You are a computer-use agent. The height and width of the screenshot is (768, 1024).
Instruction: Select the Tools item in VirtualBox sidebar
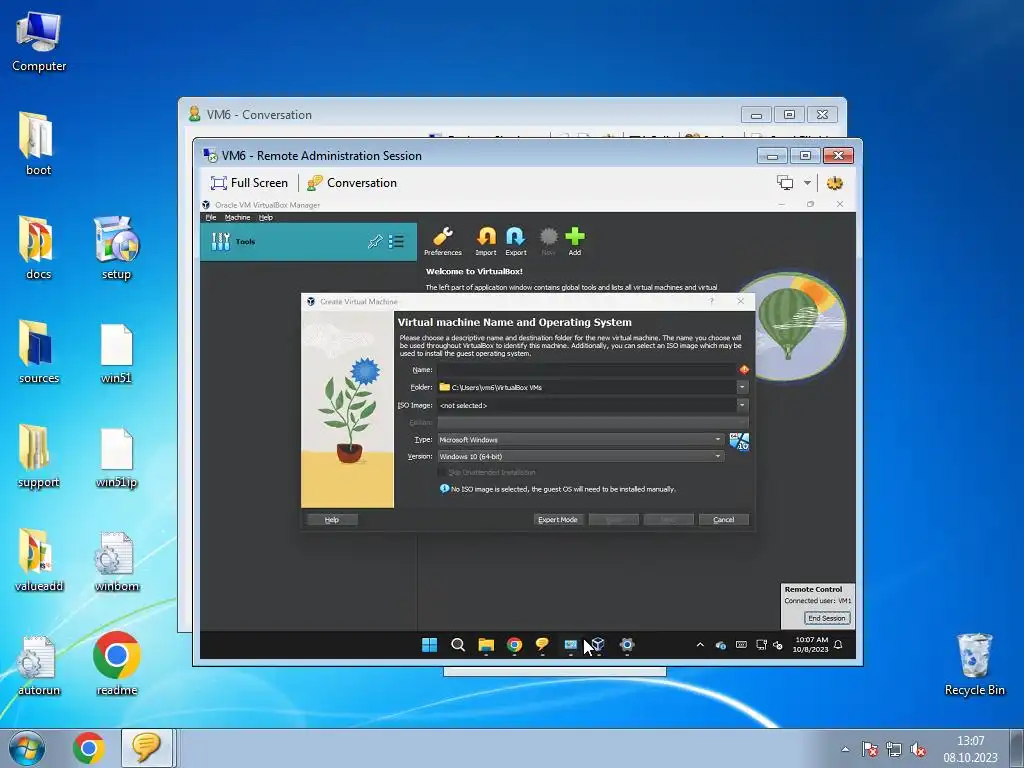pyautogui.click(x=308, y=242)
